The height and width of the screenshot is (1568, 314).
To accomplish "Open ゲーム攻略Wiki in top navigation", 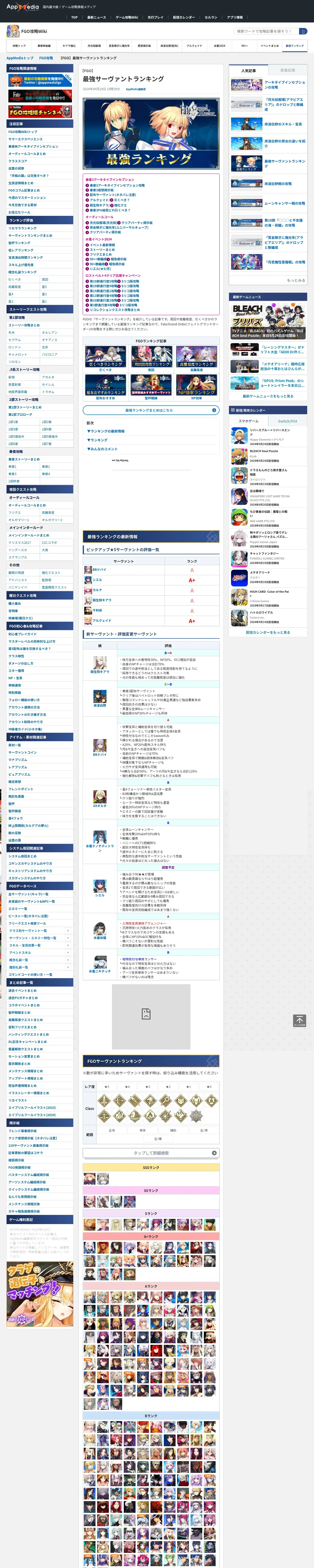I will [127, 18].
